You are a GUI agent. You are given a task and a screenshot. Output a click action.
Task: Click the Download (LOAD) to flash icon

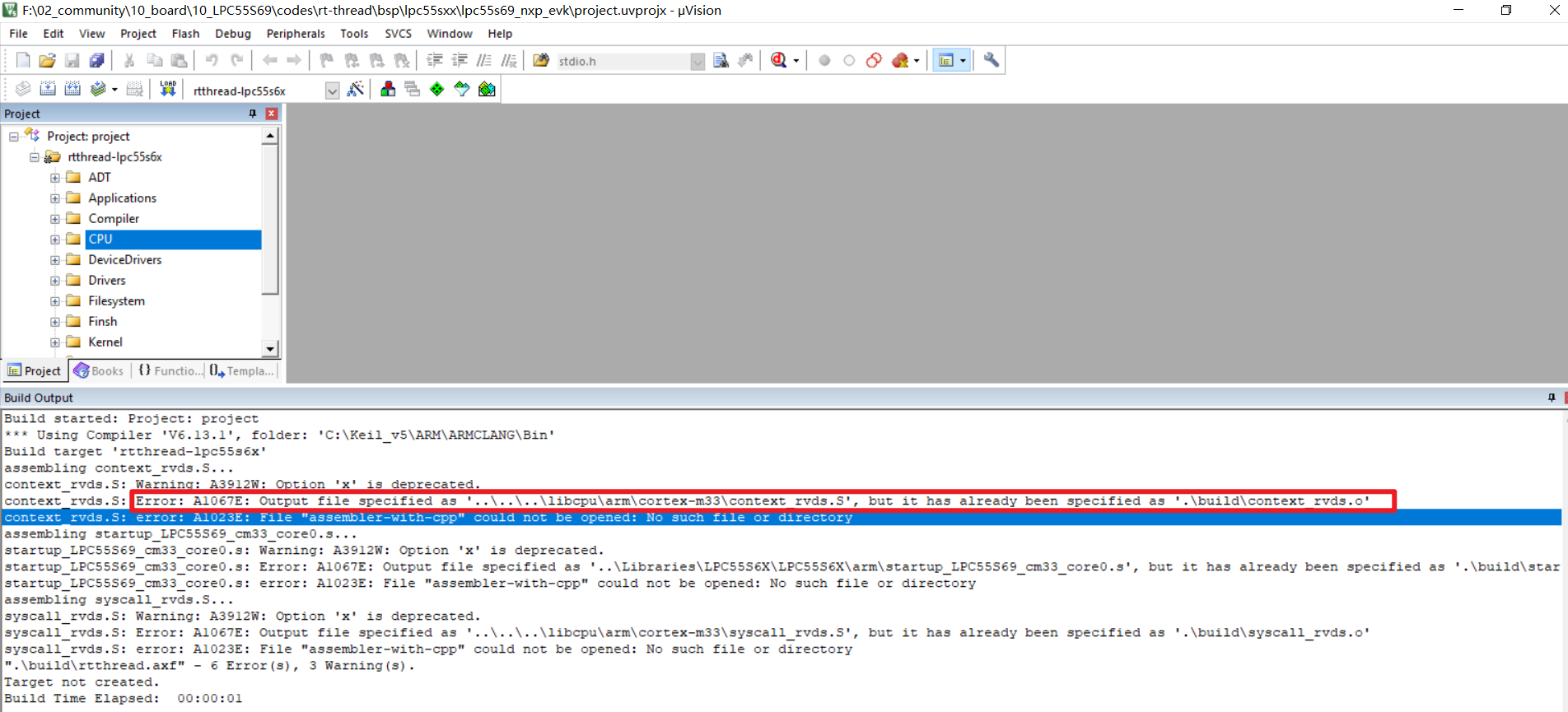168,89
